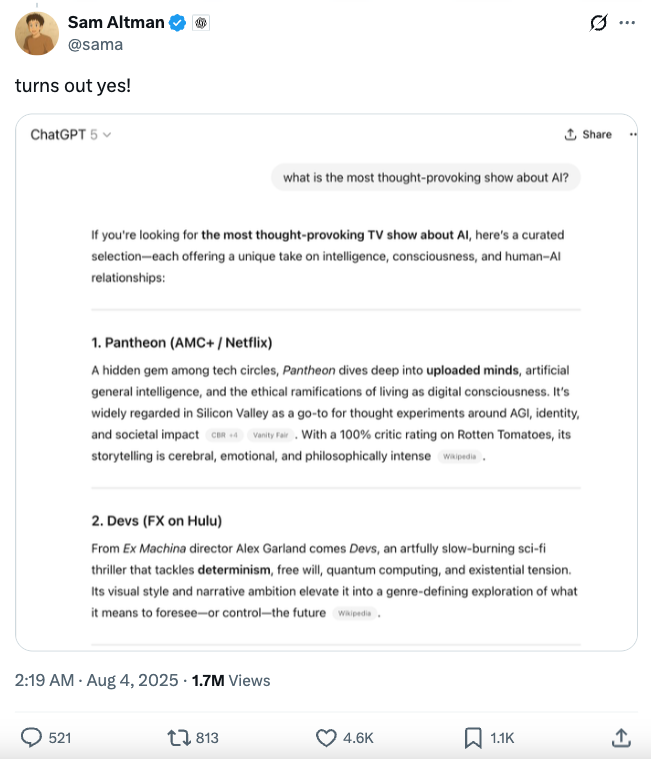Retweet this post
This screenshot has height=759, width=651.
(179, 738)
